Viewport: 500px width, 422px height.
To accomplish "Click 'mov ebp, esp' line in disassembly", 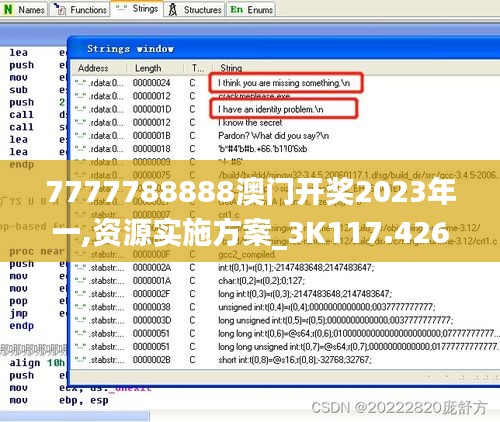I will (59, 400).
